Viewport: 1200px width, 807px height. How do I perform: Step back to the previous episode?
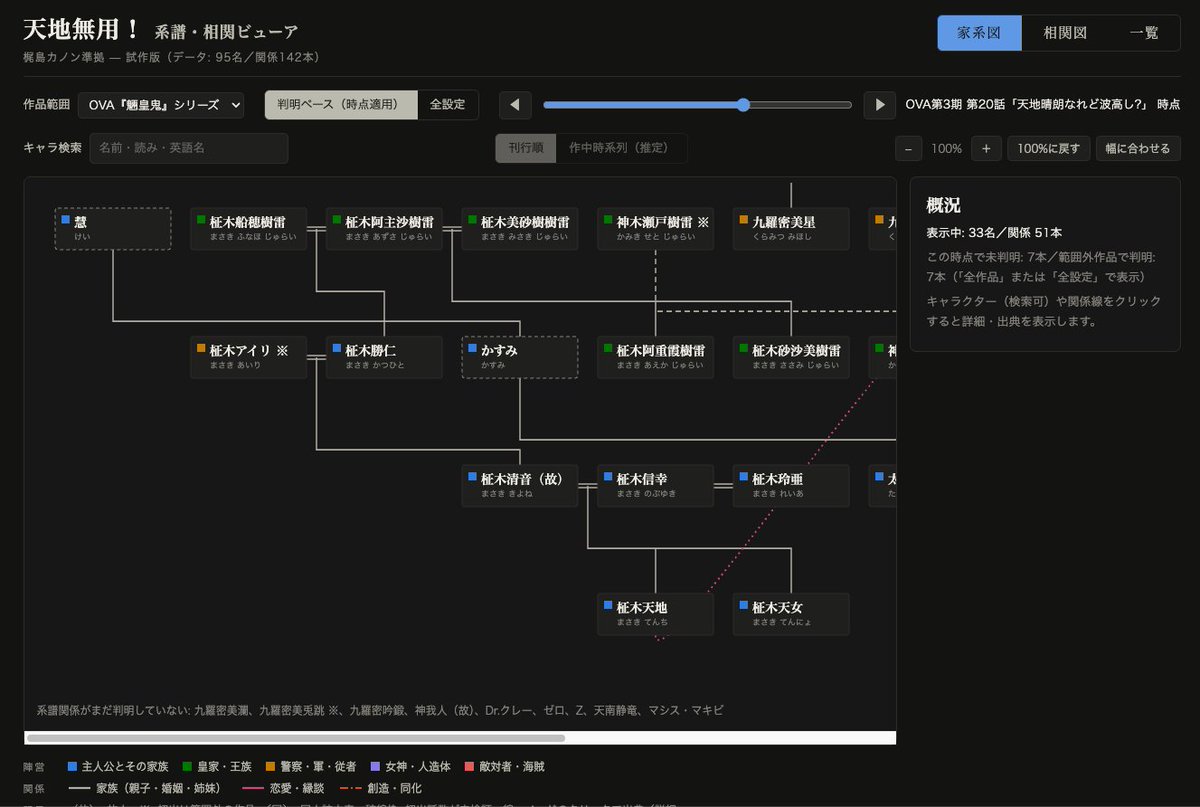515,105
